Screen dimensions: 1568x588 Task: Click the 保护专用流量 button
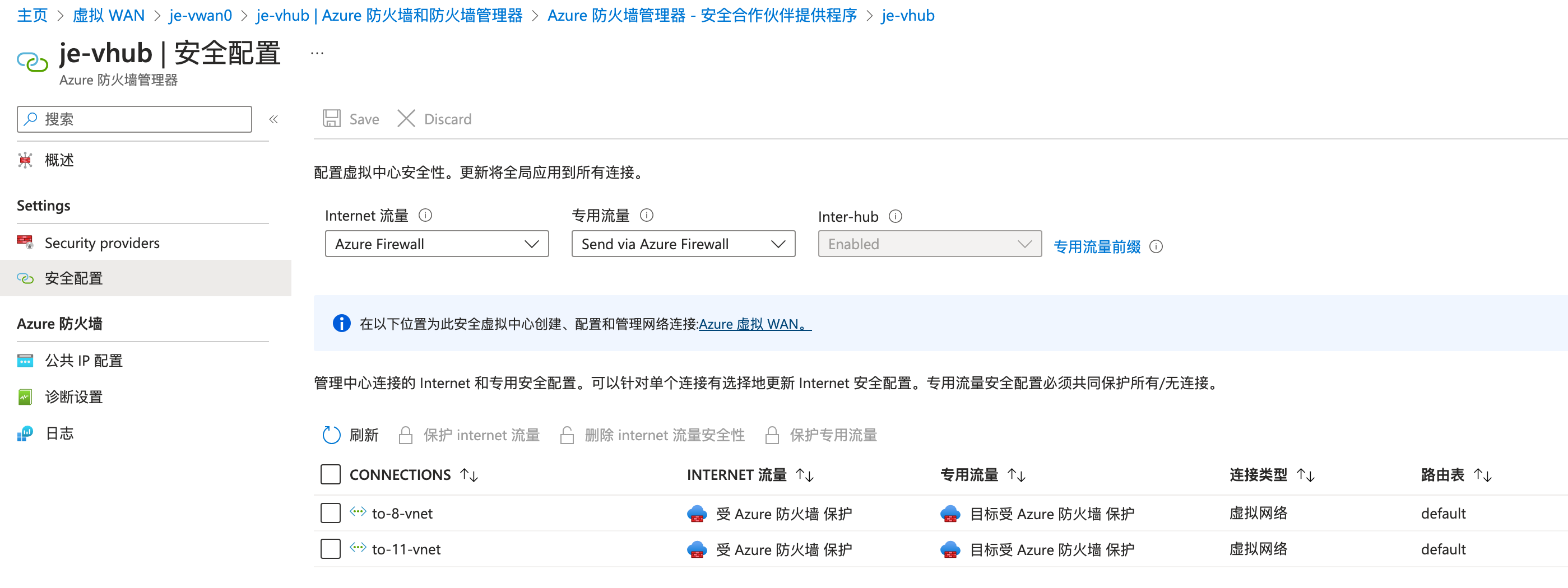pyautogui.click(x=821, y=435)
